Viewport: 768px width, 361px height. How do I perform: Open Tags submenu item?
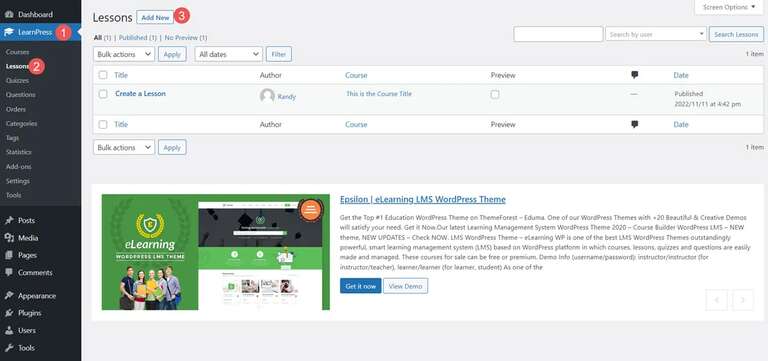click(x=13, y=138)
